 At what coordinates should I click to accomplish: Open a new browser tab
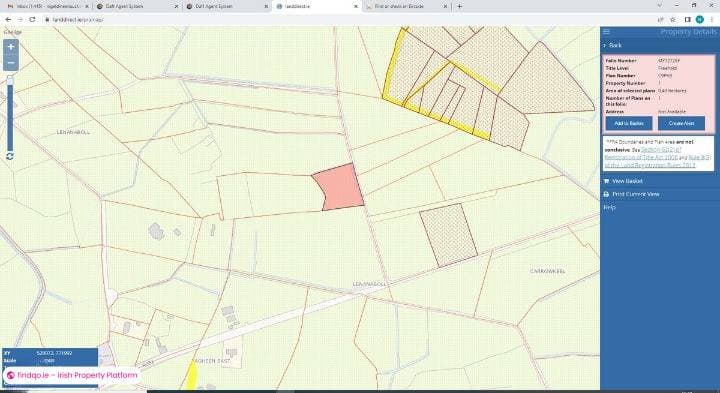pos(459,6)
